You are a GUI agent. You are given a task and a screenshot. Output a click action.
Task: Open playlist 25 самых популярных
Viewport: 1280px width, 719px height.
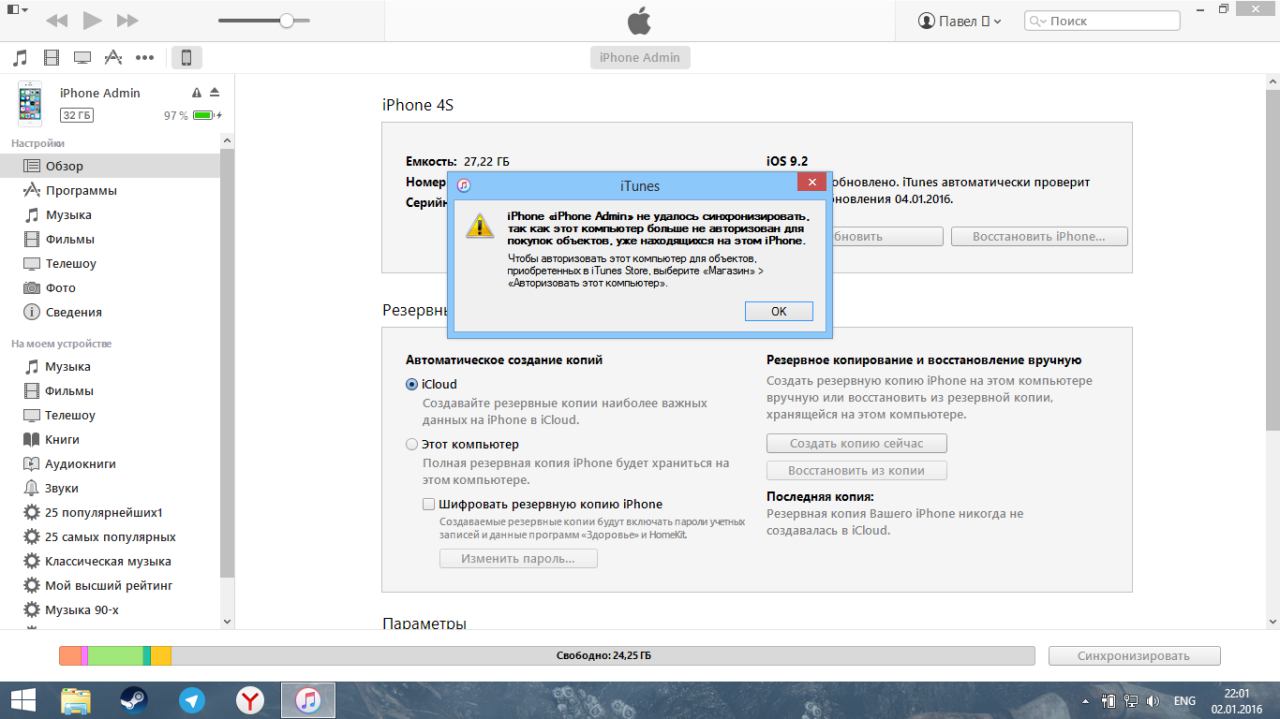110,537
